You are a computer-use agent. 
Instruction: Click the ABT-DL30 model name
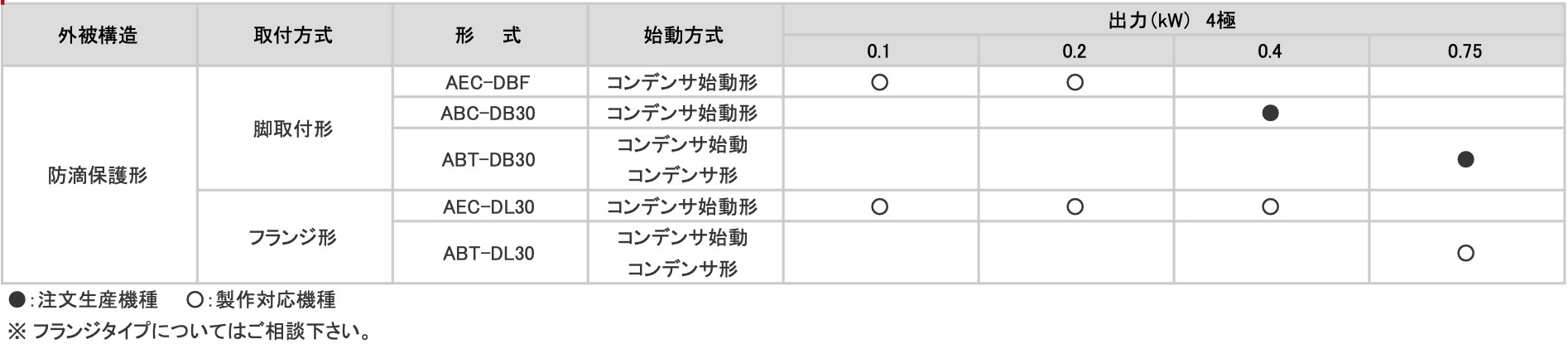click(488, 253)
